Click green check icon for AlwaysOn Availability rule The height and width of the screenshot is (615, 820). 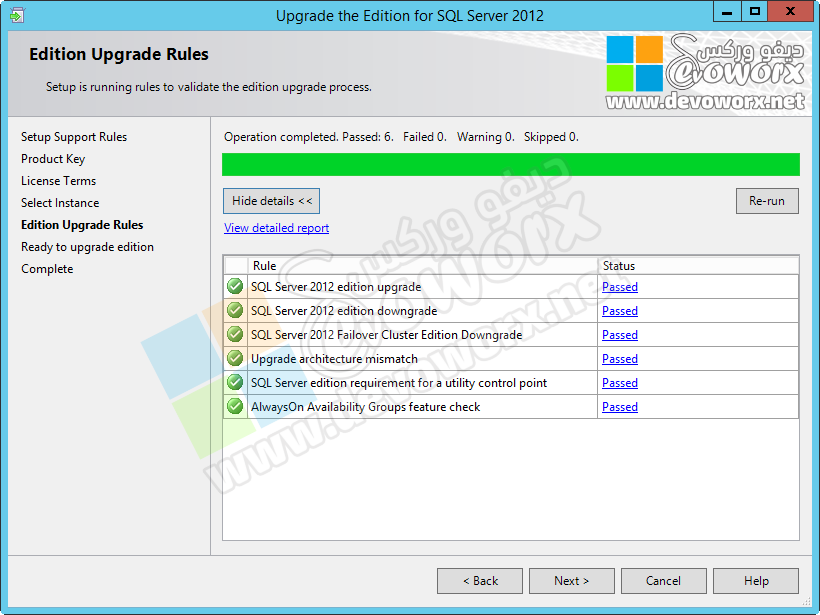pos(235,406)
